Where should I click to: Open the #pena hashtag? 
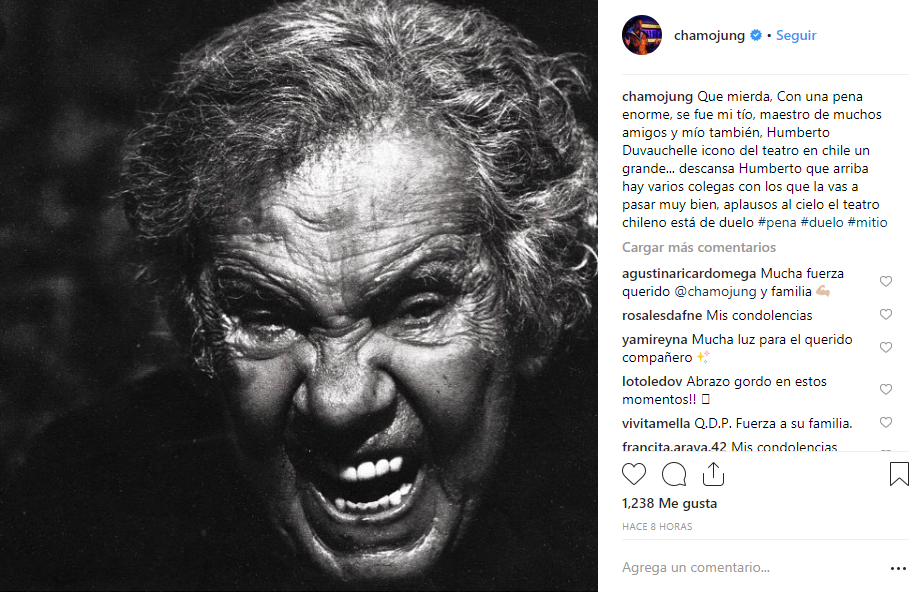tap(777, 223)
